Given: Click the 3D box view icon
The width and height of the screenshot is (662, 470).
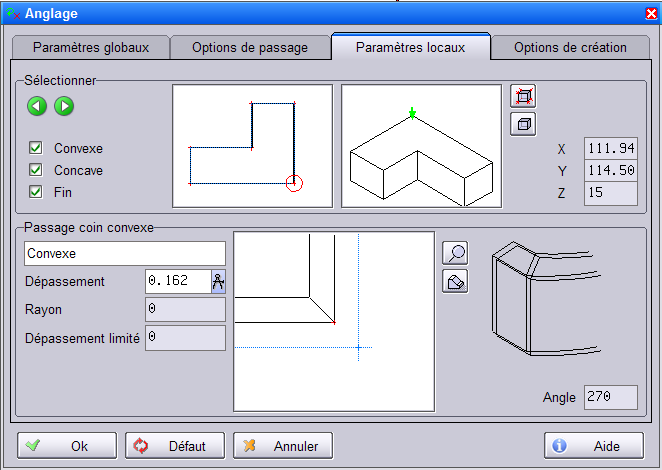Looking at the screenshot, I should pos(522,124).
